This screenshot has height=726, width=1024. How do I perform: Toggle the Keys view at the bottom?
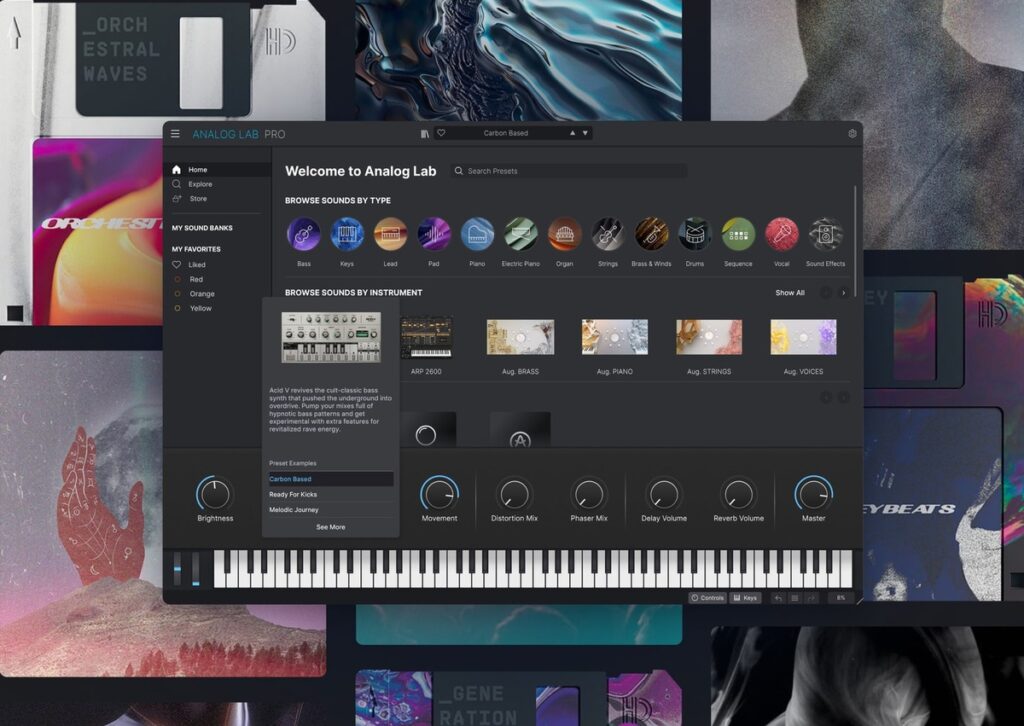745,597
